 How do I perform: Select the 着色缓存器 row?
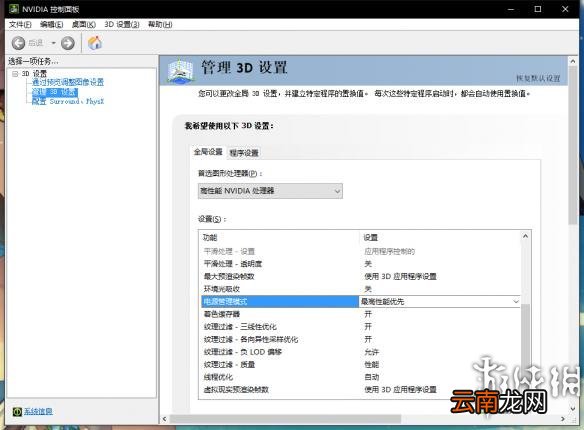[361, 314]
